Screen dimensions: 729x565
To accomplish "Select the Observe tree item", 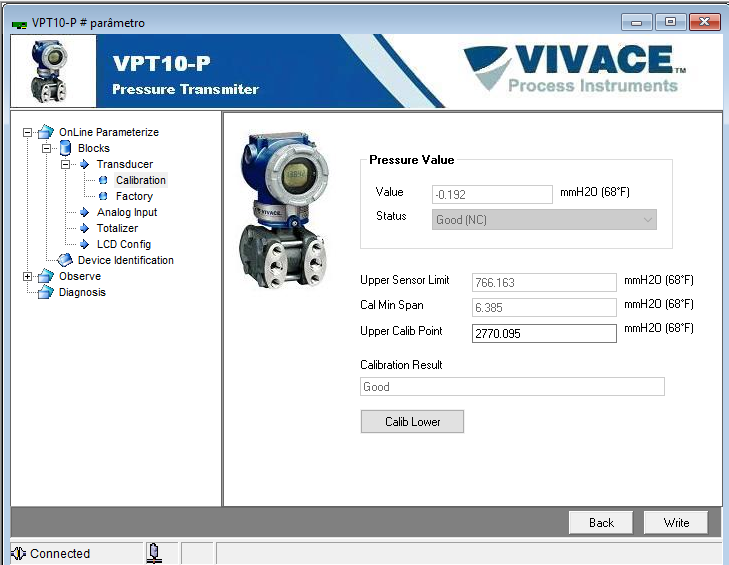I will click(x=80, y=276).
